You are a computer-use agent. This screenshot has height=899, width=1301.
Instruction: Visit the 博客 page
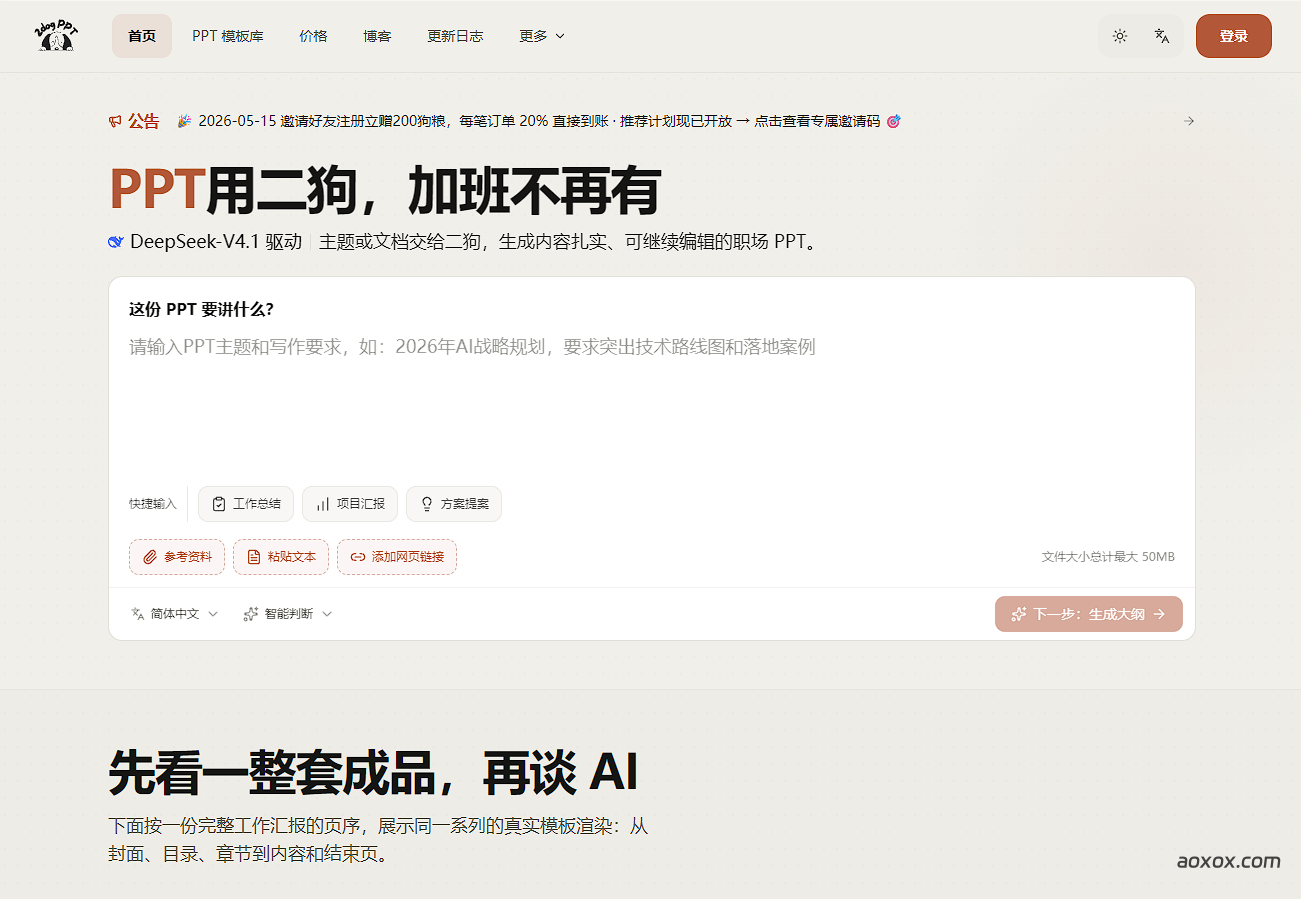click(377, 36)
